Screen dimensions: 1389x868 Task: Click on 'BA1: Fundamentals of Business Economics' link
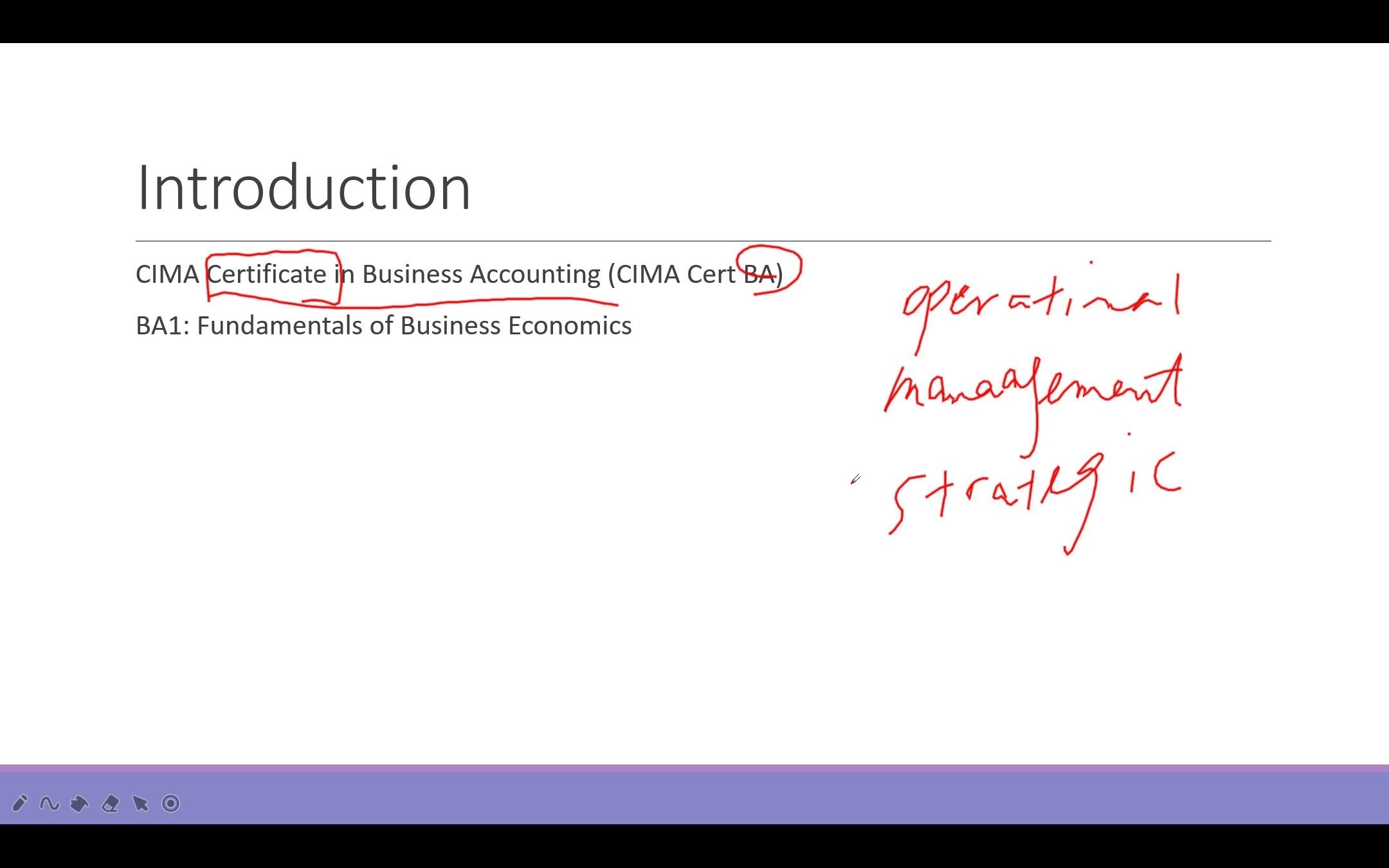pos(383,324)
